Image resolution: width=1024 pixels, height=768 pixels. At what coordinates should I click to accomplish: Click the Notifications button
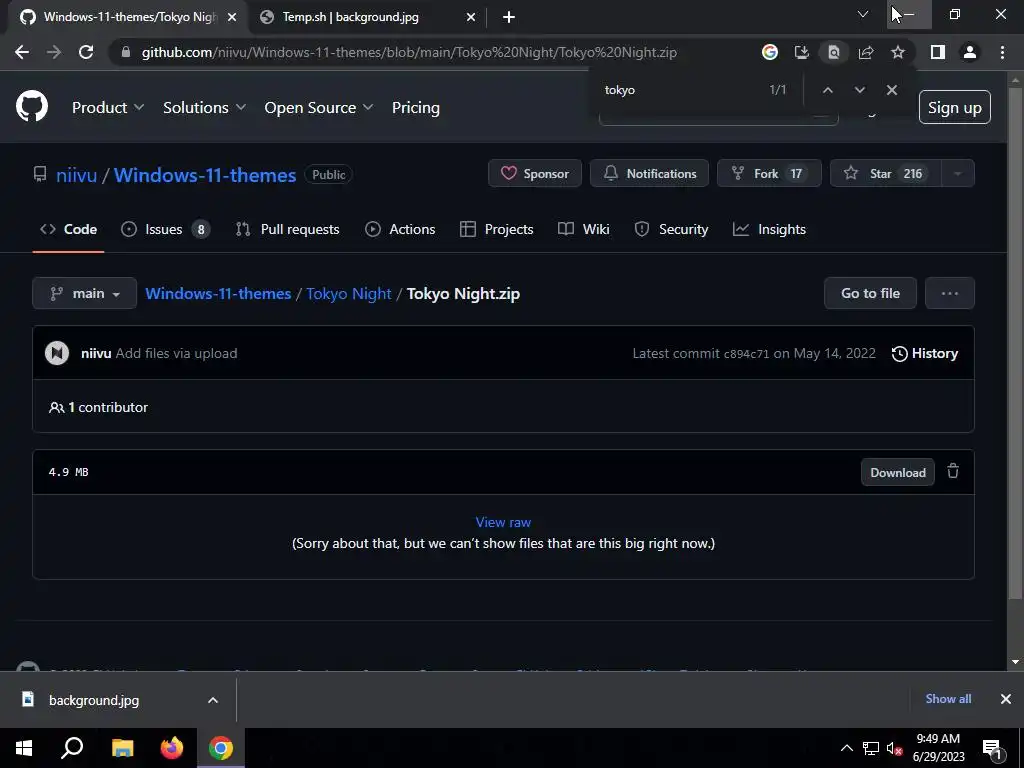(649, 174)
